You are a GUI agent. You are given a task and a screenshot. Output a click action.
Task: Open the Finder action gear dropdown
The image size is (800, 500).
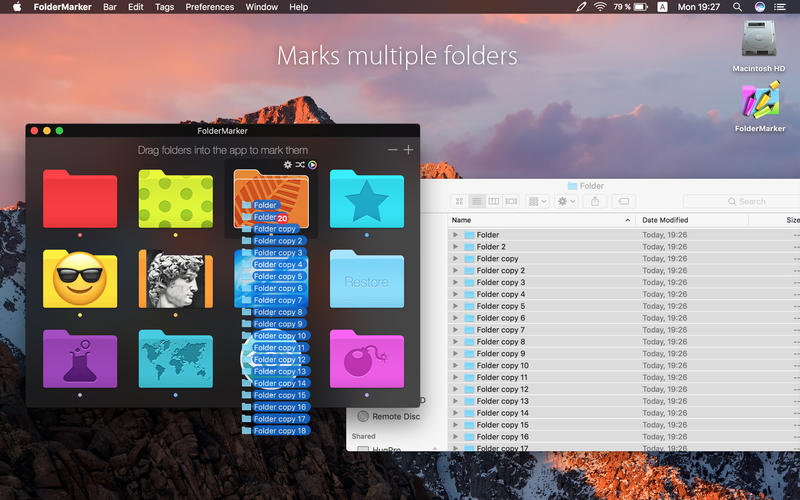pyautogui.click(x=566, y=202)
